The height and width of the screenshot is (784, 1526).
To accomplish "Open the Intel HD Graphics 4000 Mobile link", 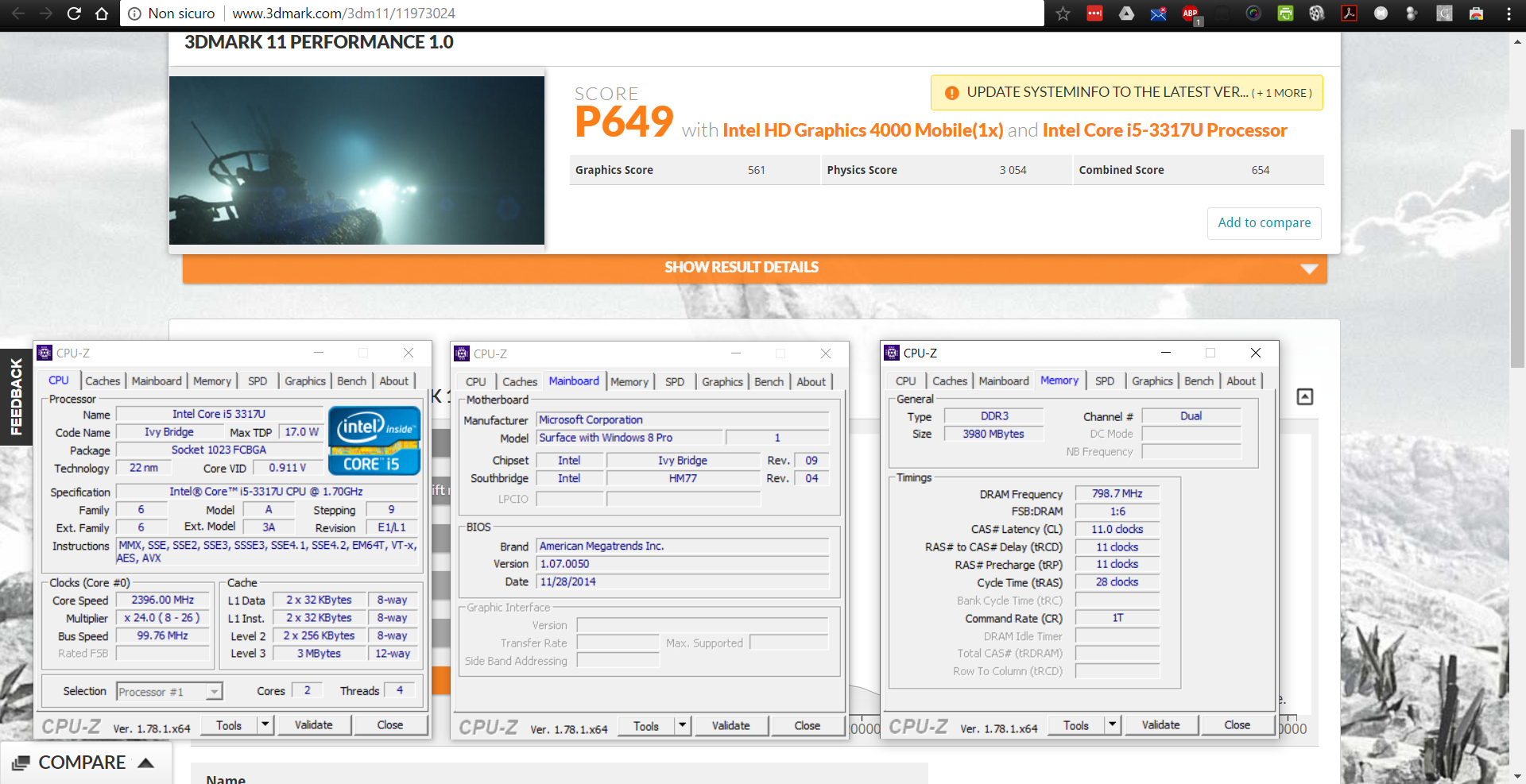I will point(863,130).
